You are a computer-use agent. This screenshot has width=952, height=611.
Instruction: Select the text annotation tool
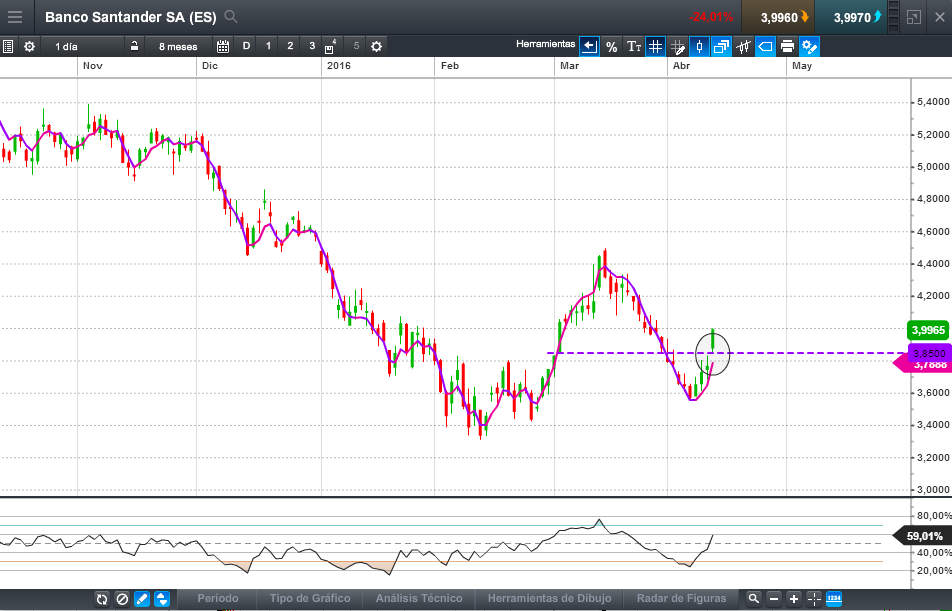[x=634, y=46]
